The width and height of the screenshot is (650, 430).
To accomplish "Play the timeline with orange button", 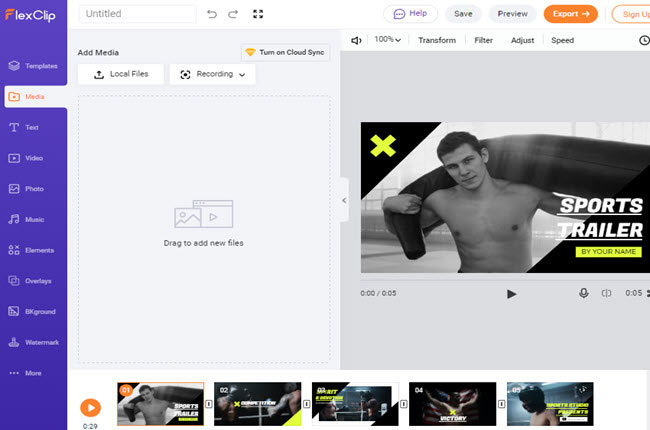I will click(x=90, y=407).
